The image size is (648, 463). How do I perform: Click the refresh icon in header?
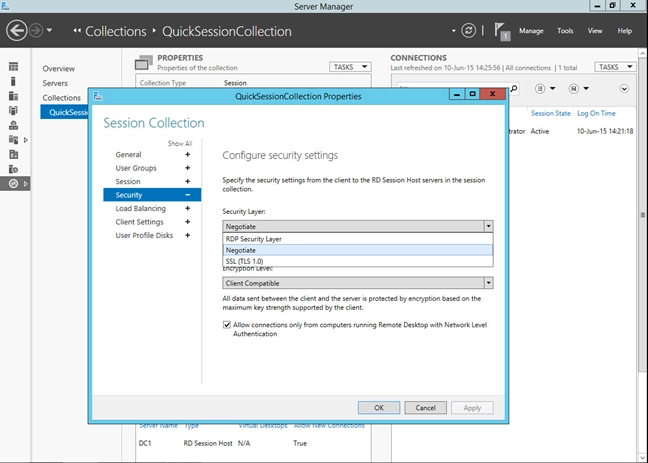click(x=468, y=31)
